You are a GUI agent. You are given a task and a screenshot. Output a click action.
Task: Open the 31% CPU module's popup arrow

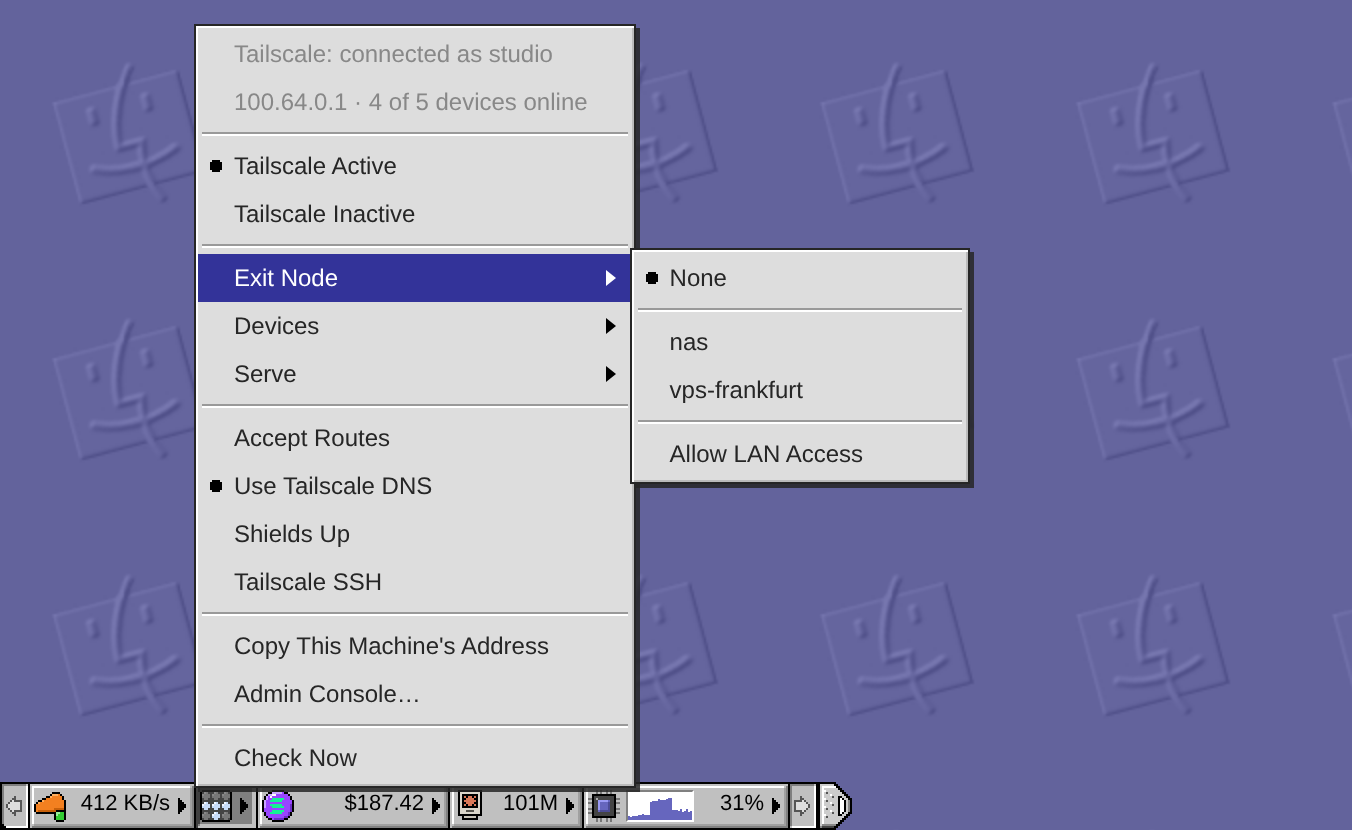point(776,805)
